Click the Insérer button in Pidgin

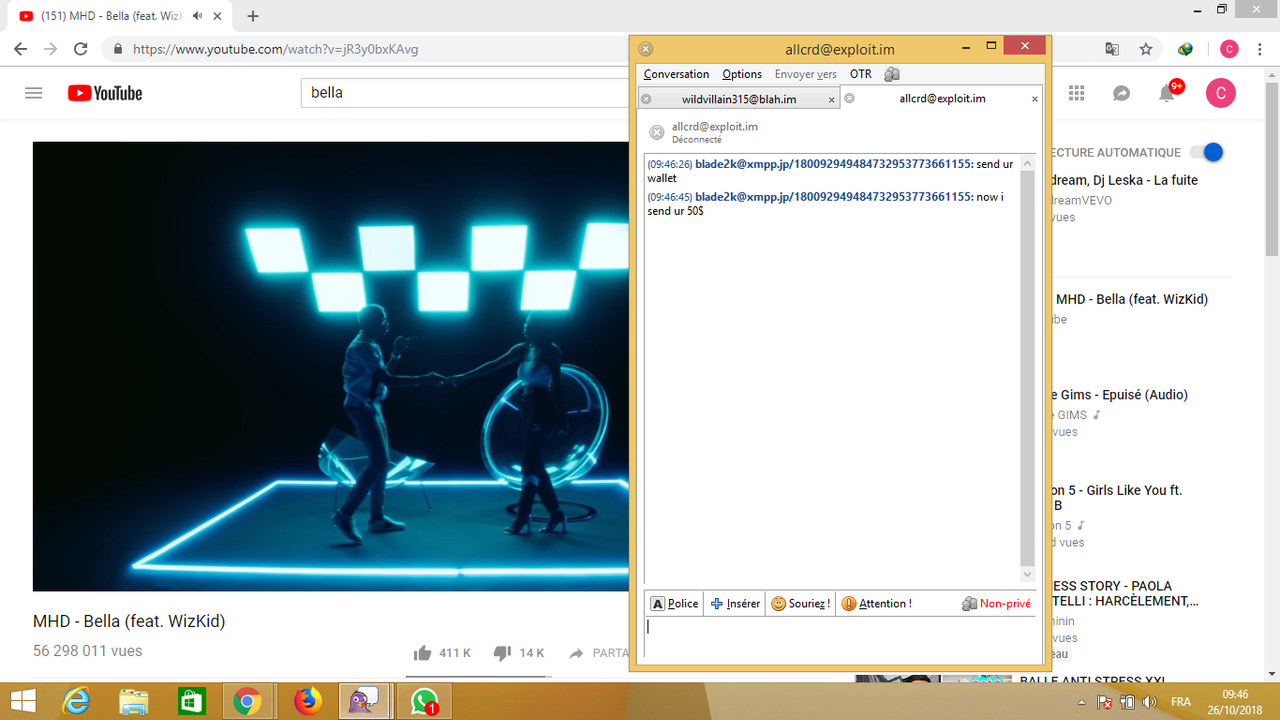(x=735, y=604)
